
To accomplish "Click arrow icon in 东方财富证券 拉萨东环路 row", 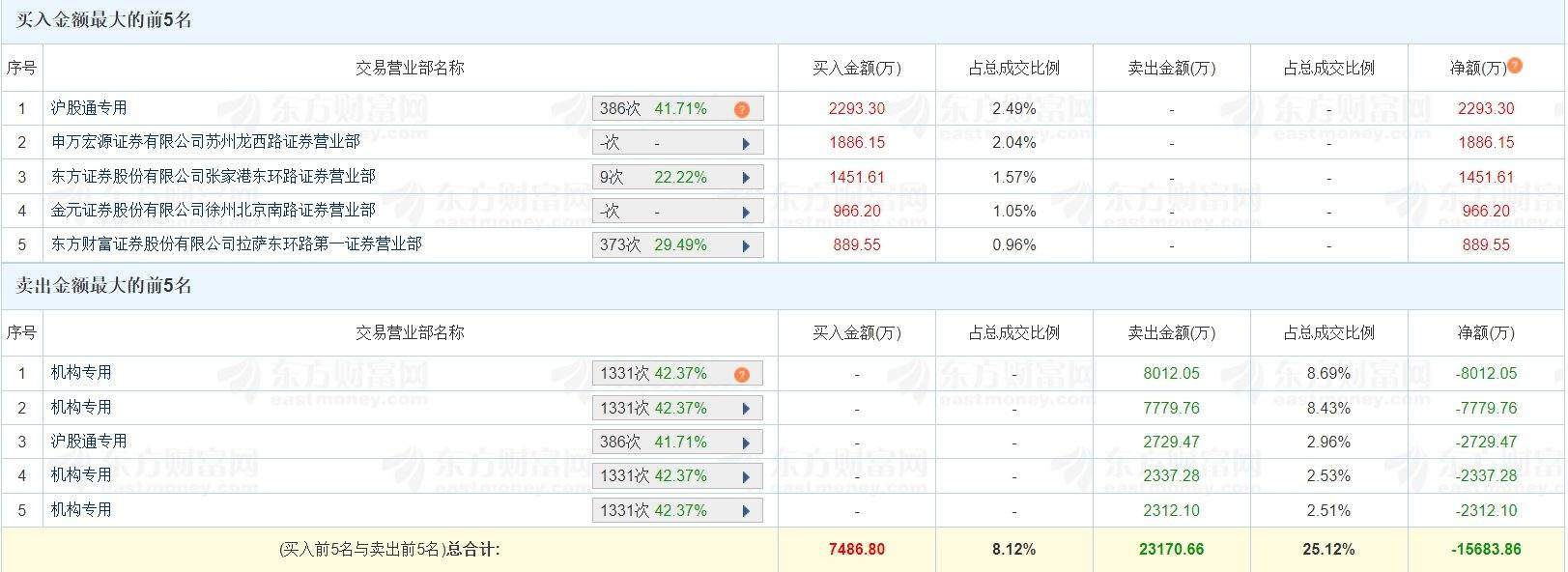I will (746, 245).
